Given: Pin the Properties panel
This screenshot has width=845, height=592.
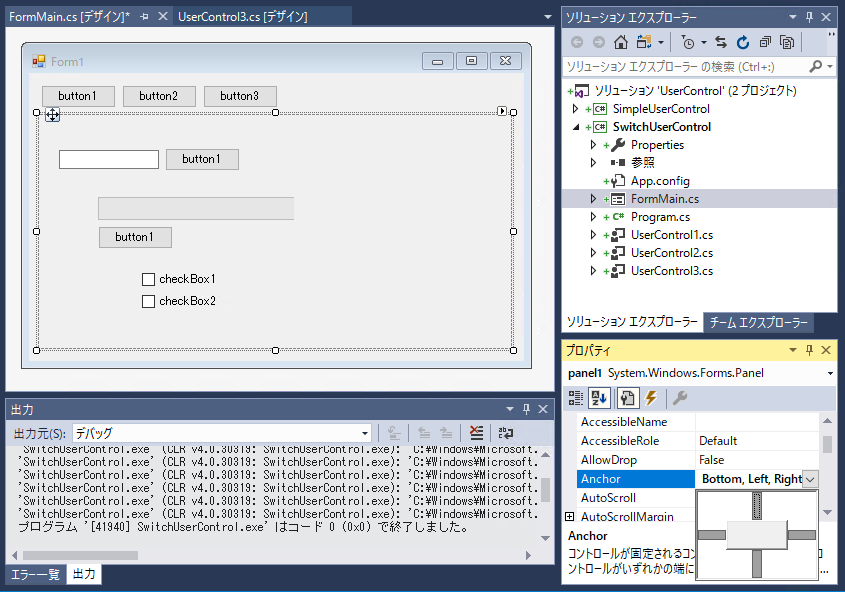Looking at the screenshot, I should (x=809, y=350).
